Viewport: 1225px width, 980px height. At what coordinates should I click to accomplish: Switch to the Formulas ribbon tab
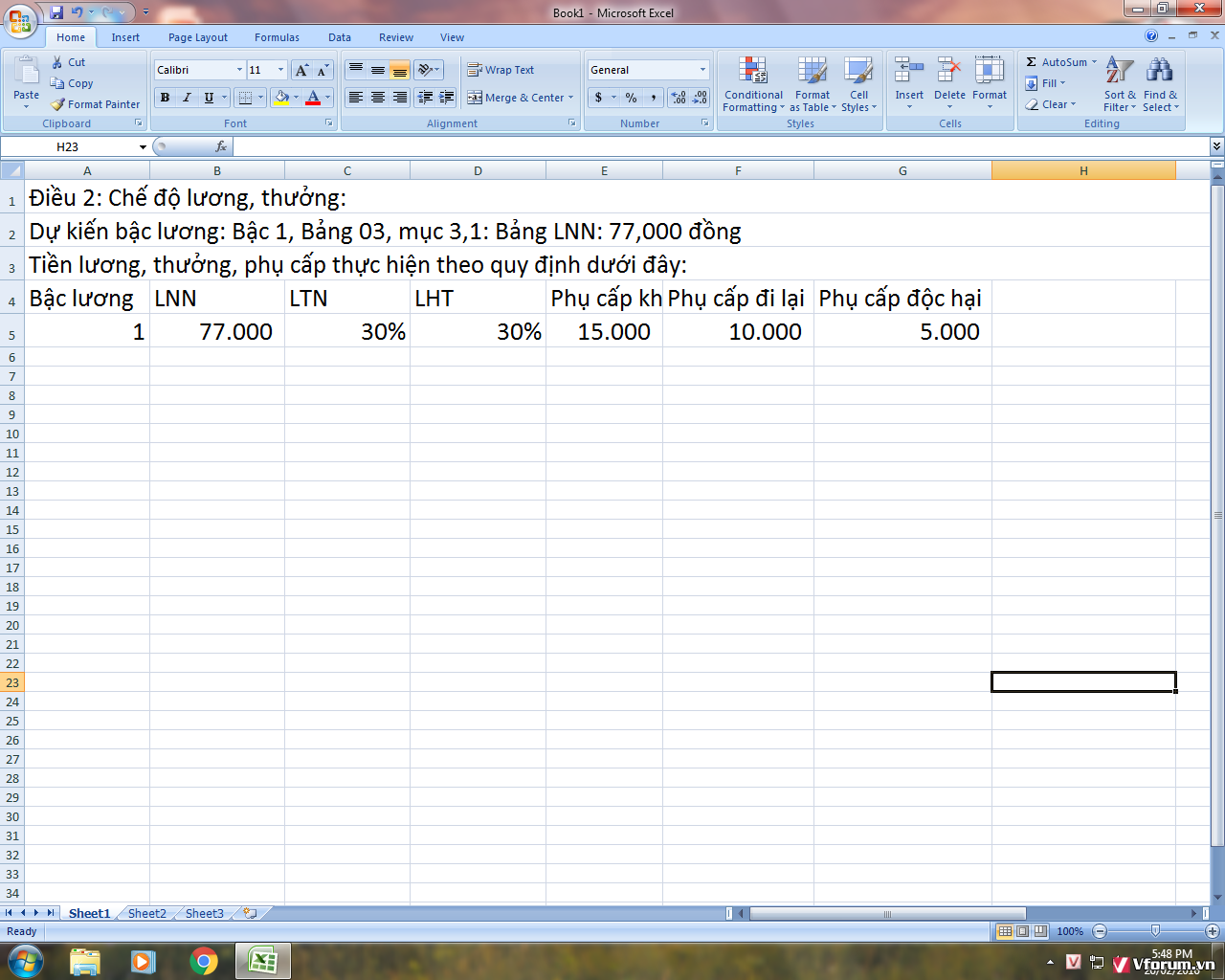277,37
